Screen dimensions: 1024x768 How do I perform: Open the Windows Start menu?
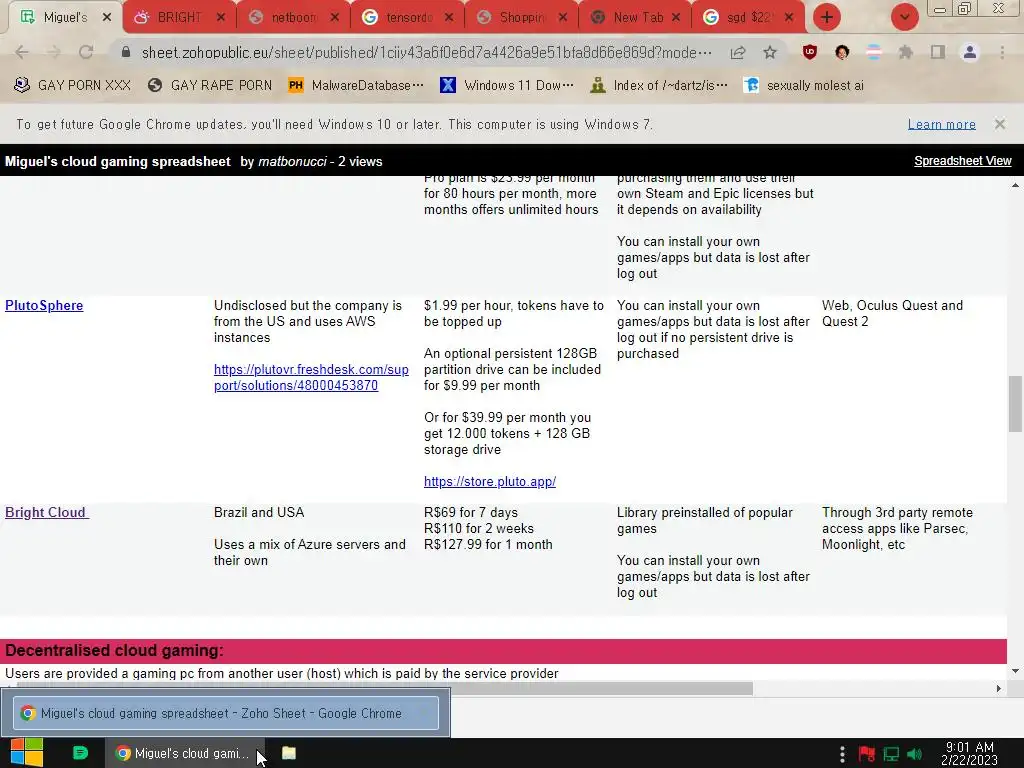[x=27, y=753]
